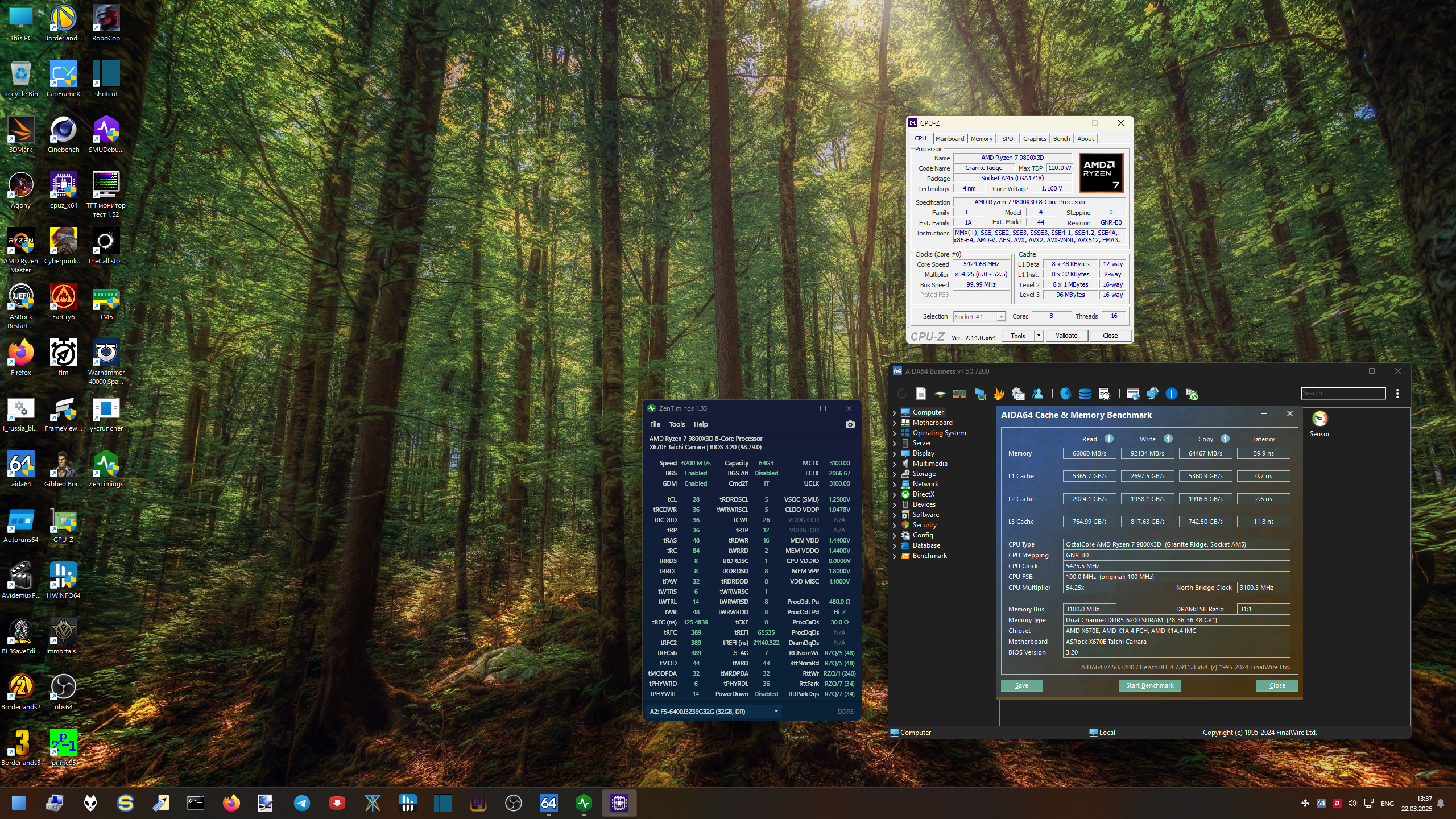Click the AIDA64 Search field

[x=1342, y=393]
